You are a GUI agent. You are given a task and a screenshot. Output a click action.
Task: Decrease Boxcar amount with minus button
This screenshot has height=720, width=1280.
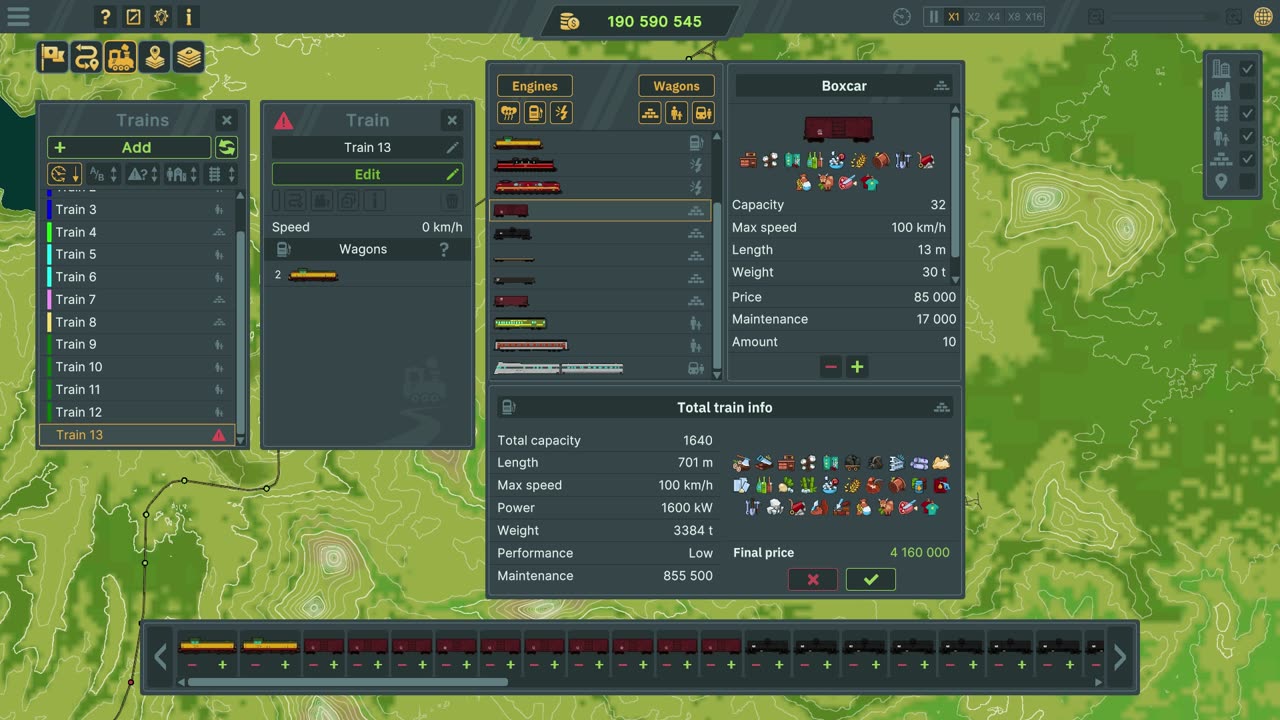pyautogui.click(x=831, y=367)
